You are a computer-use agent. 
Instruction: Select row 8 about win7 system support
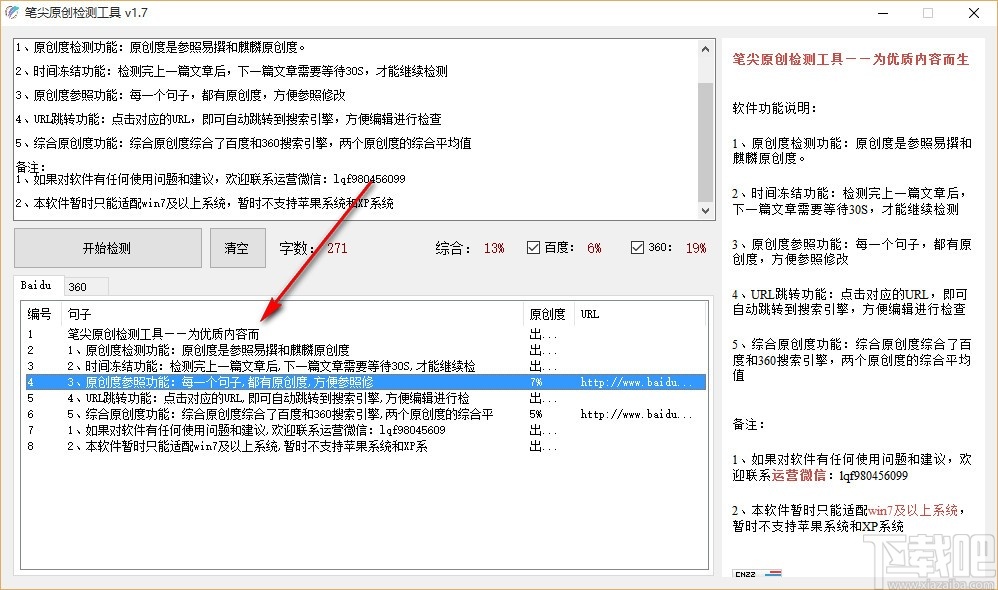[365, 446]
